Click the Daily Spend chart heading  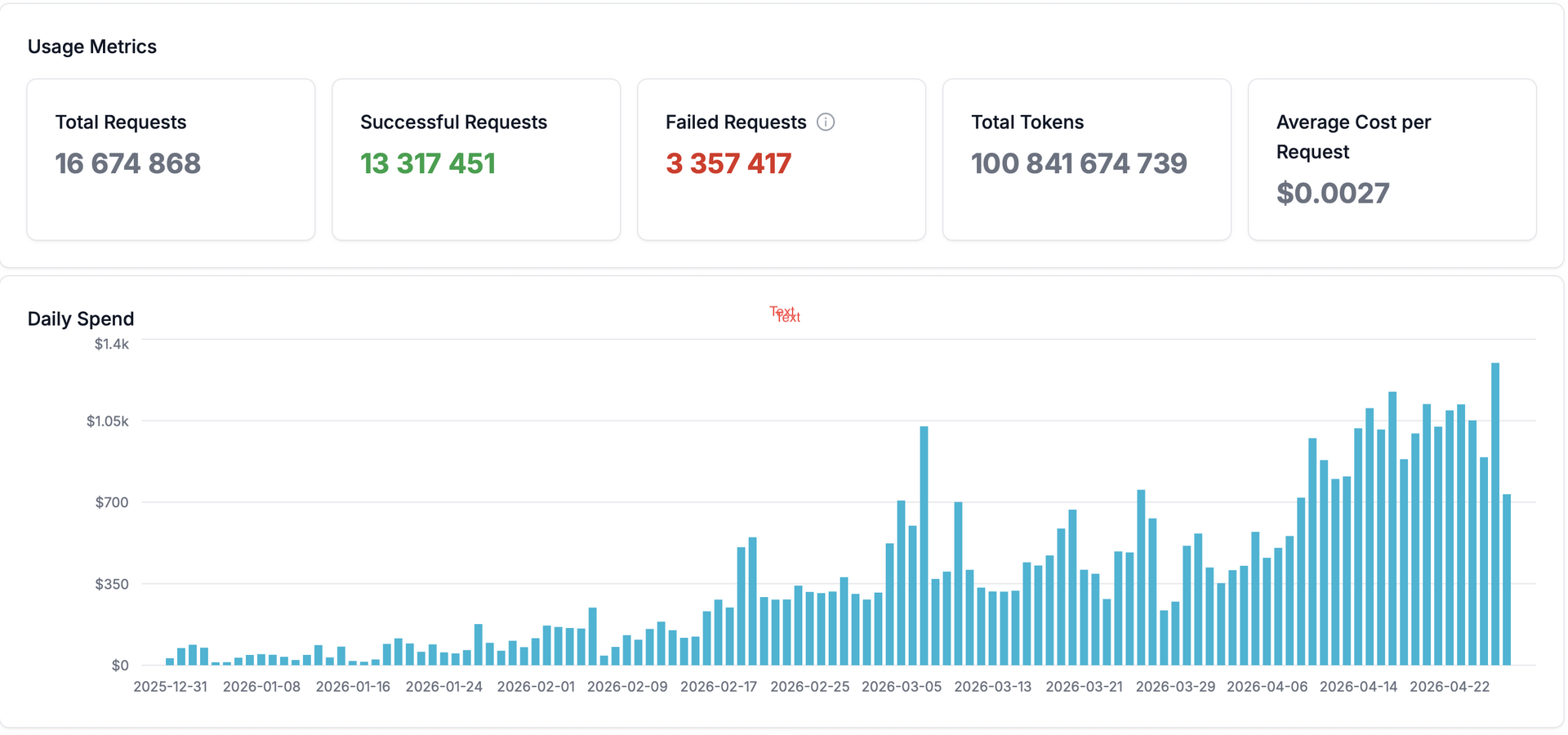[x=81, y=319]
